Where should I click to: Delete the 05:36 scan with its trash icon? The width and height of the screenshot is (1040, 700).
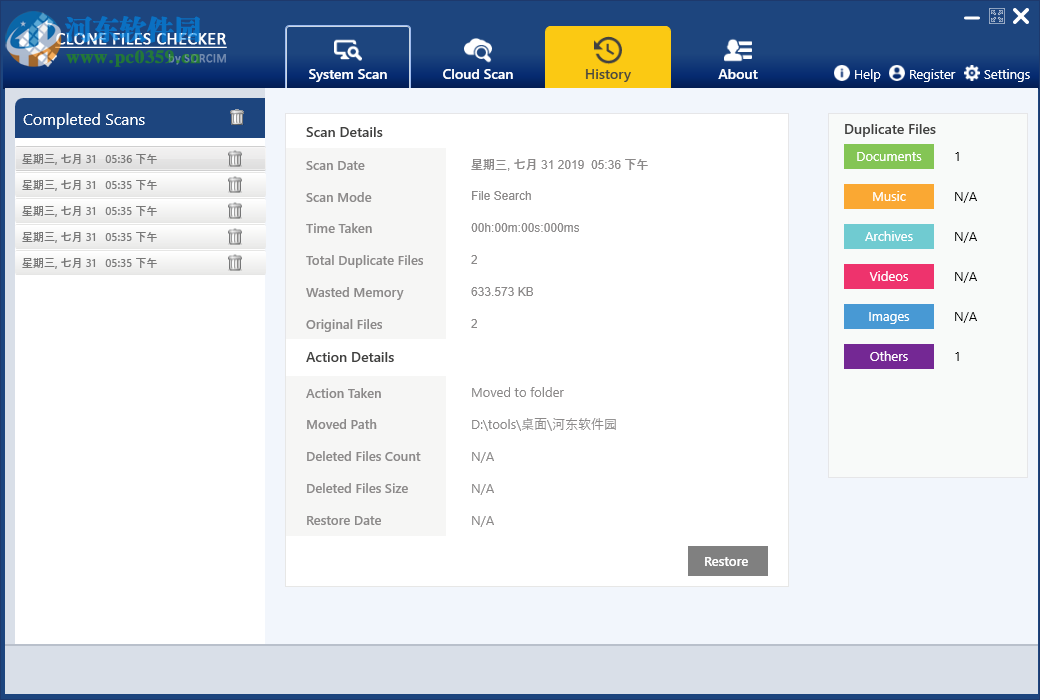(x=234, y=158)
